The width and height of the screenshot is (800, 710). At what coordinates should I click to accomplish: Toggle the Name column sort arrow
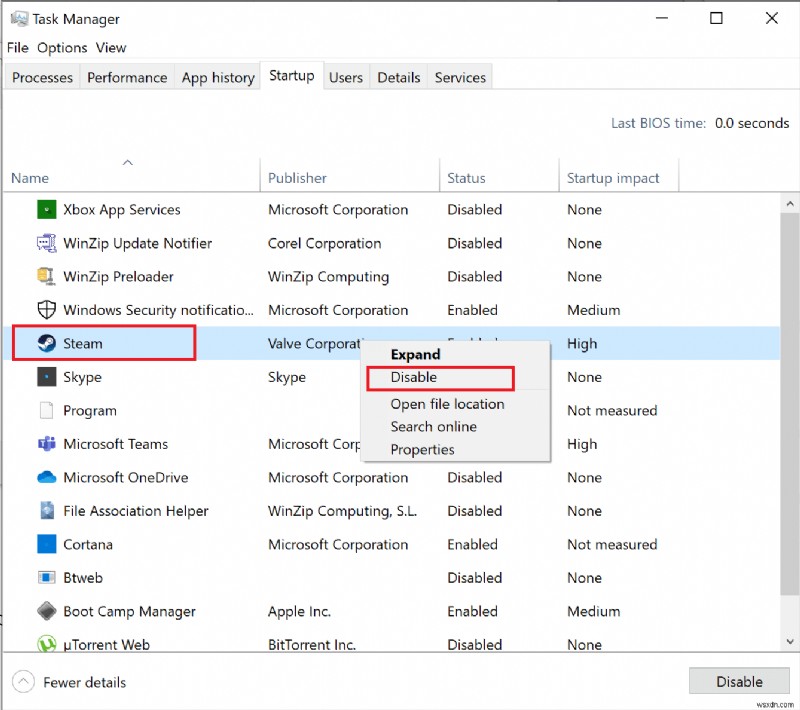click(128, 161)
